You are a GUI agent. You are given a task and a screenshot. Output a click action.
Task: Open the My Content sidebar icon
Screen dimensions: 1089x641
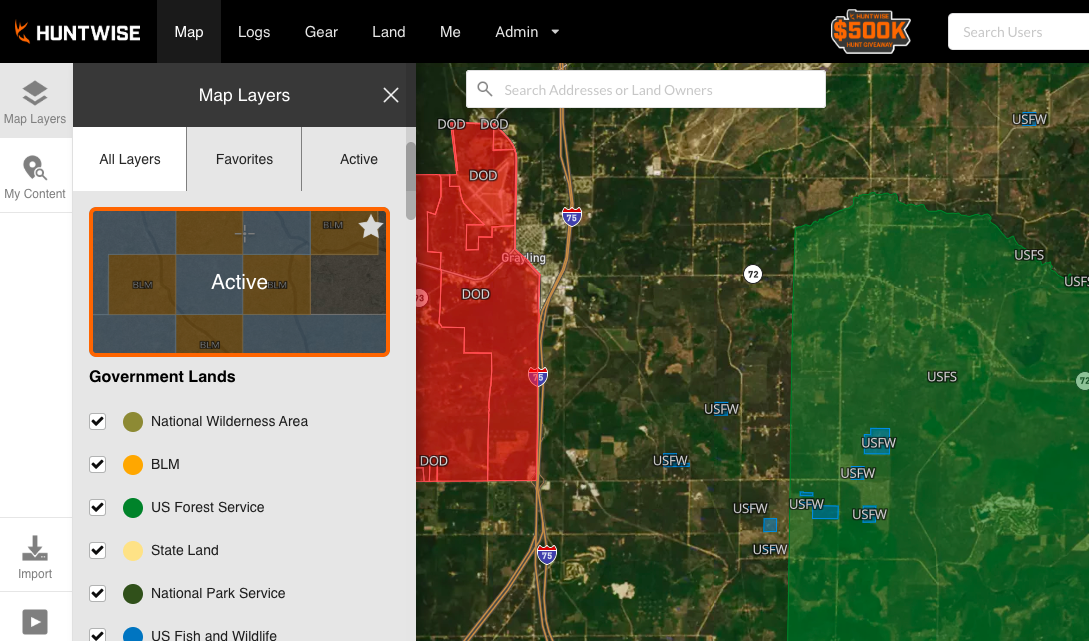(x=35, y=176)
